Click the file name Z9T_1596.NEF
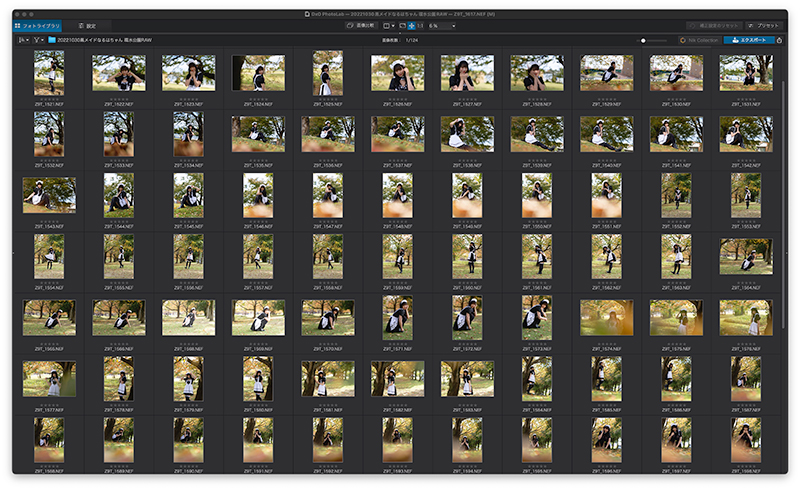Image resolution: width=800 pixels, height=489 pixels. point(607,471)
